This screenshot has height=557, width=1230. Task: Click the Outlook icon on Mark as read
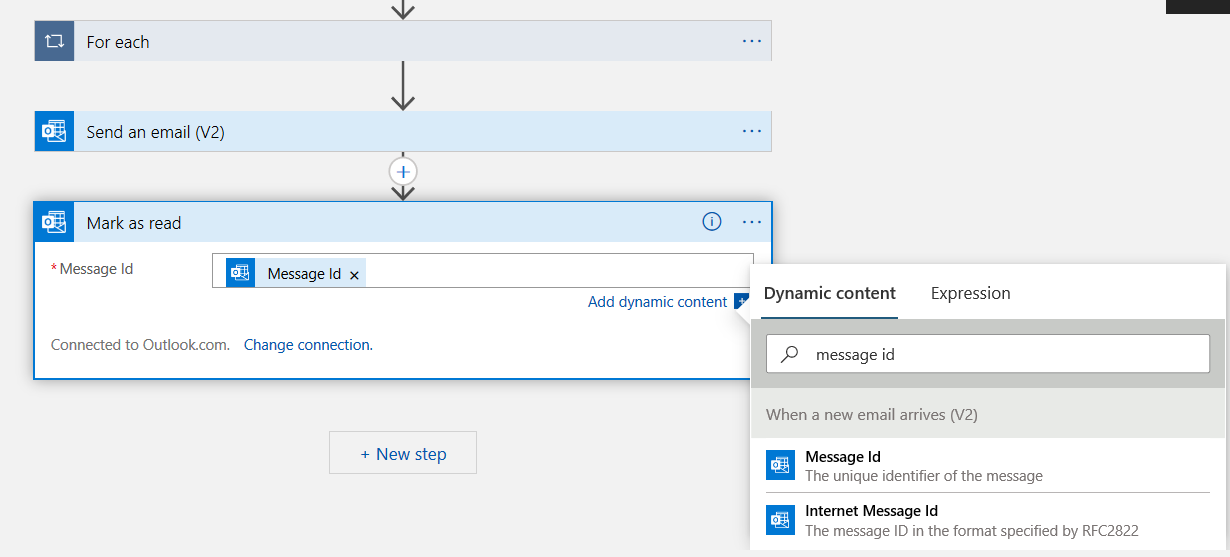pyautogui.click(x=54, y=223)
